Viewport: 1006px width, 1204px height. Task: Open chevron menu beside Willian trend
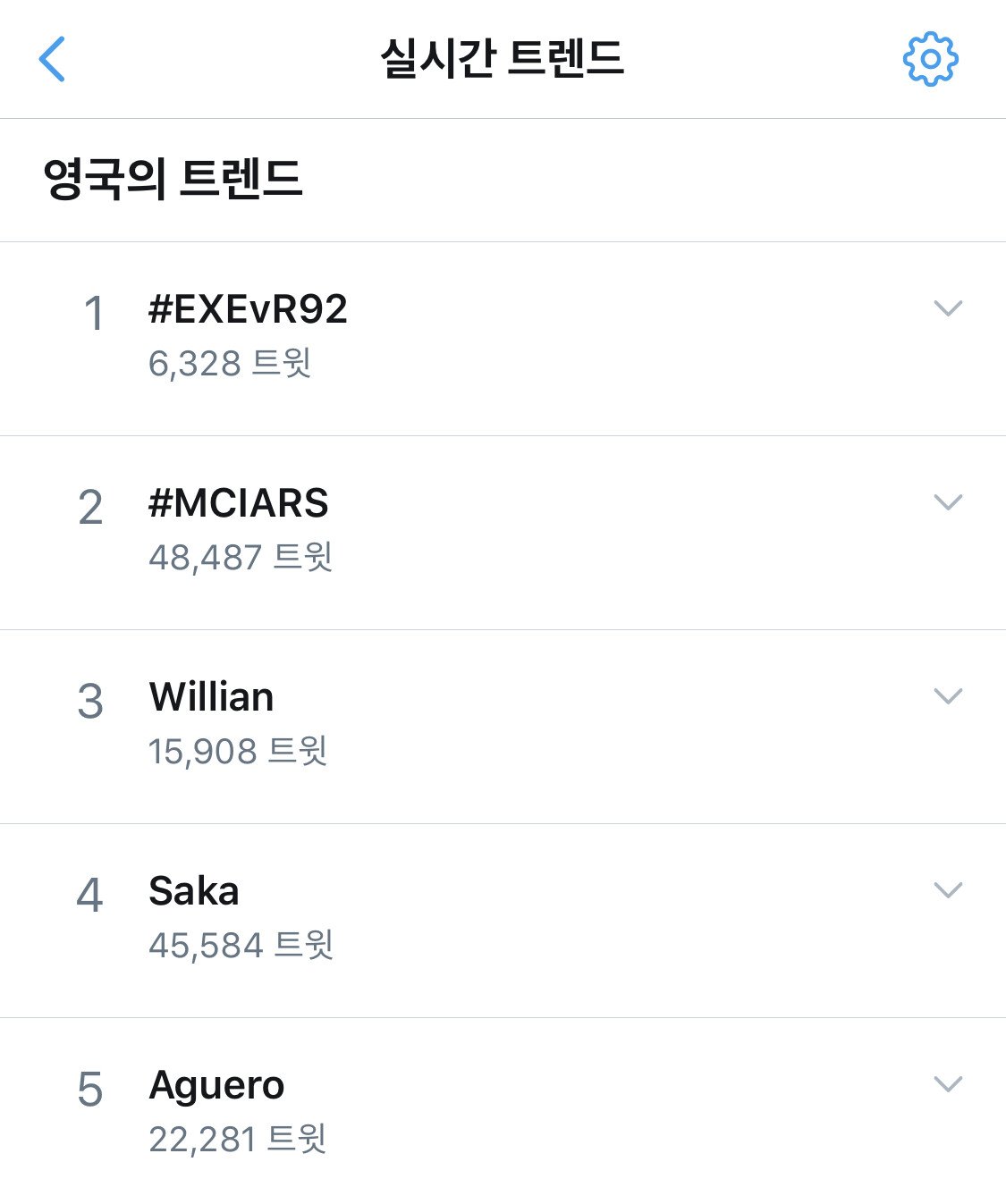(x=947, y=695)
